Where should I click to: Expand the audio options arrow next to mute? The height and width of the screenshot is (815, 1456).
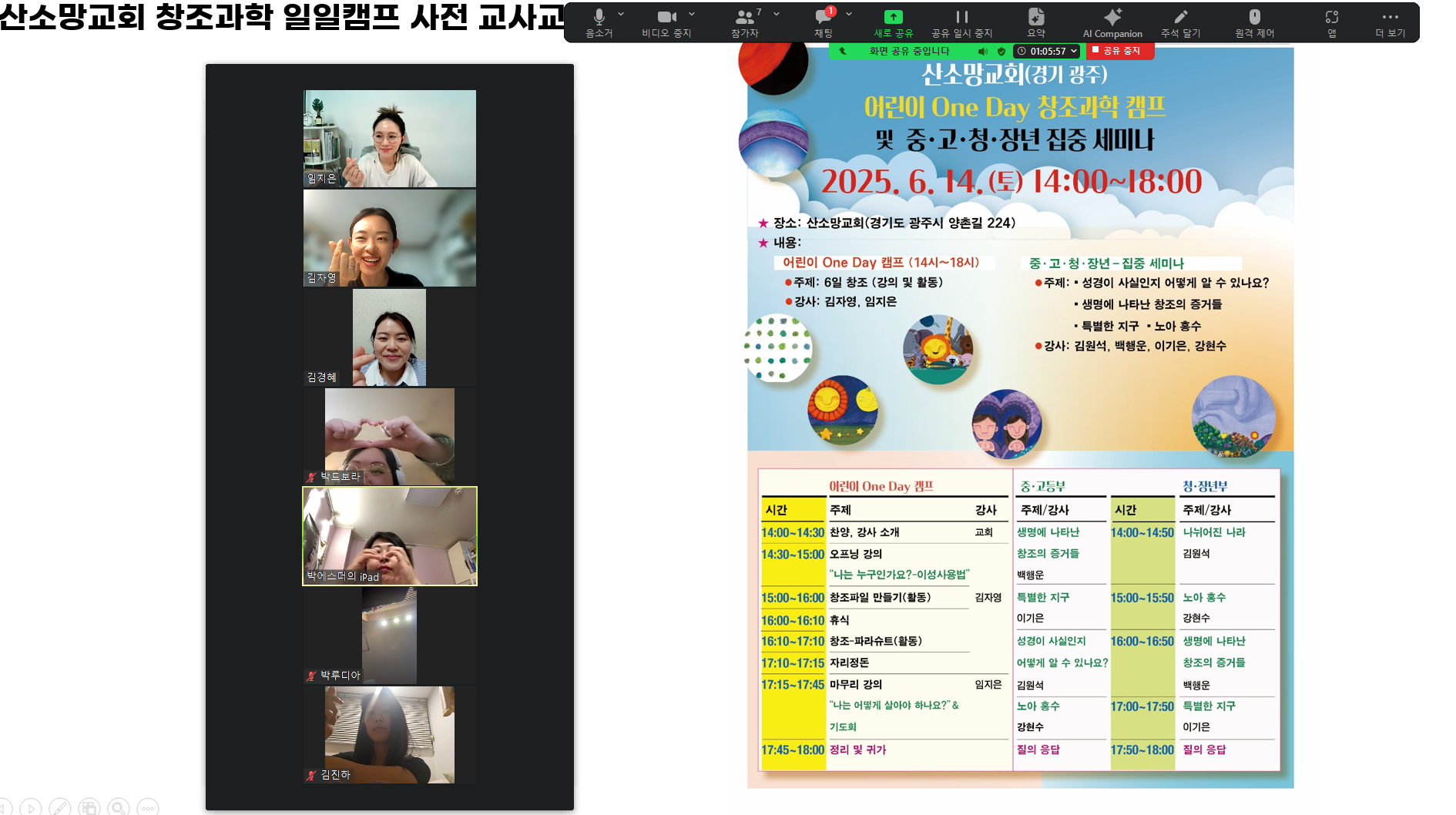(621, 14)
